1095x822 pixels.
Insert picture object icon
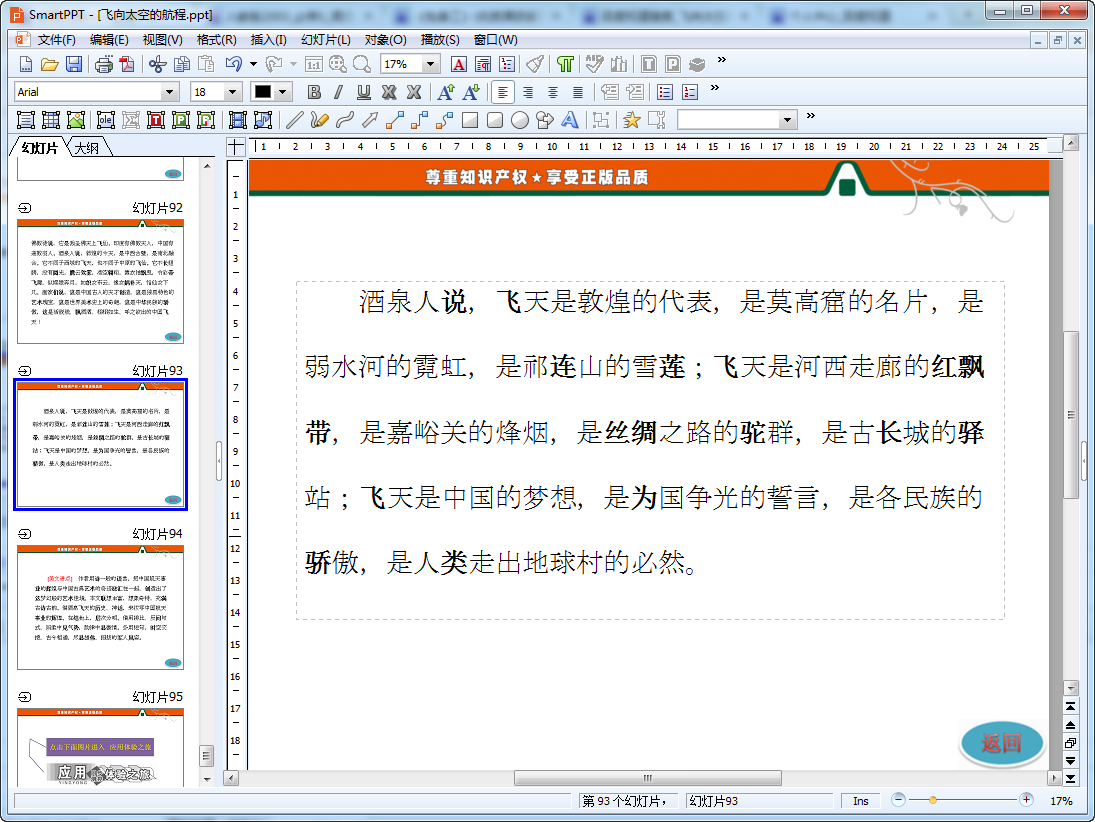(75, 120)
